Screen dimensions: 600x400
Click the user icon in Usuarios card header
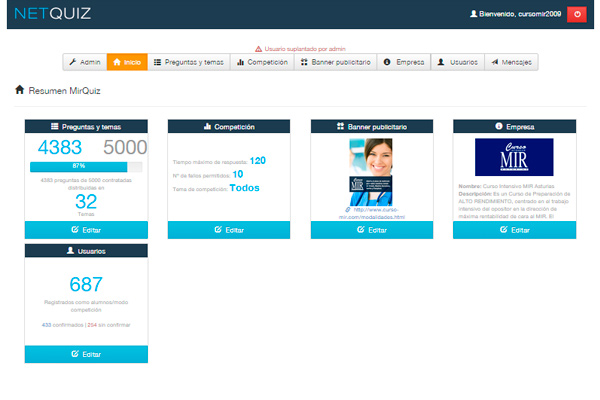70,250
